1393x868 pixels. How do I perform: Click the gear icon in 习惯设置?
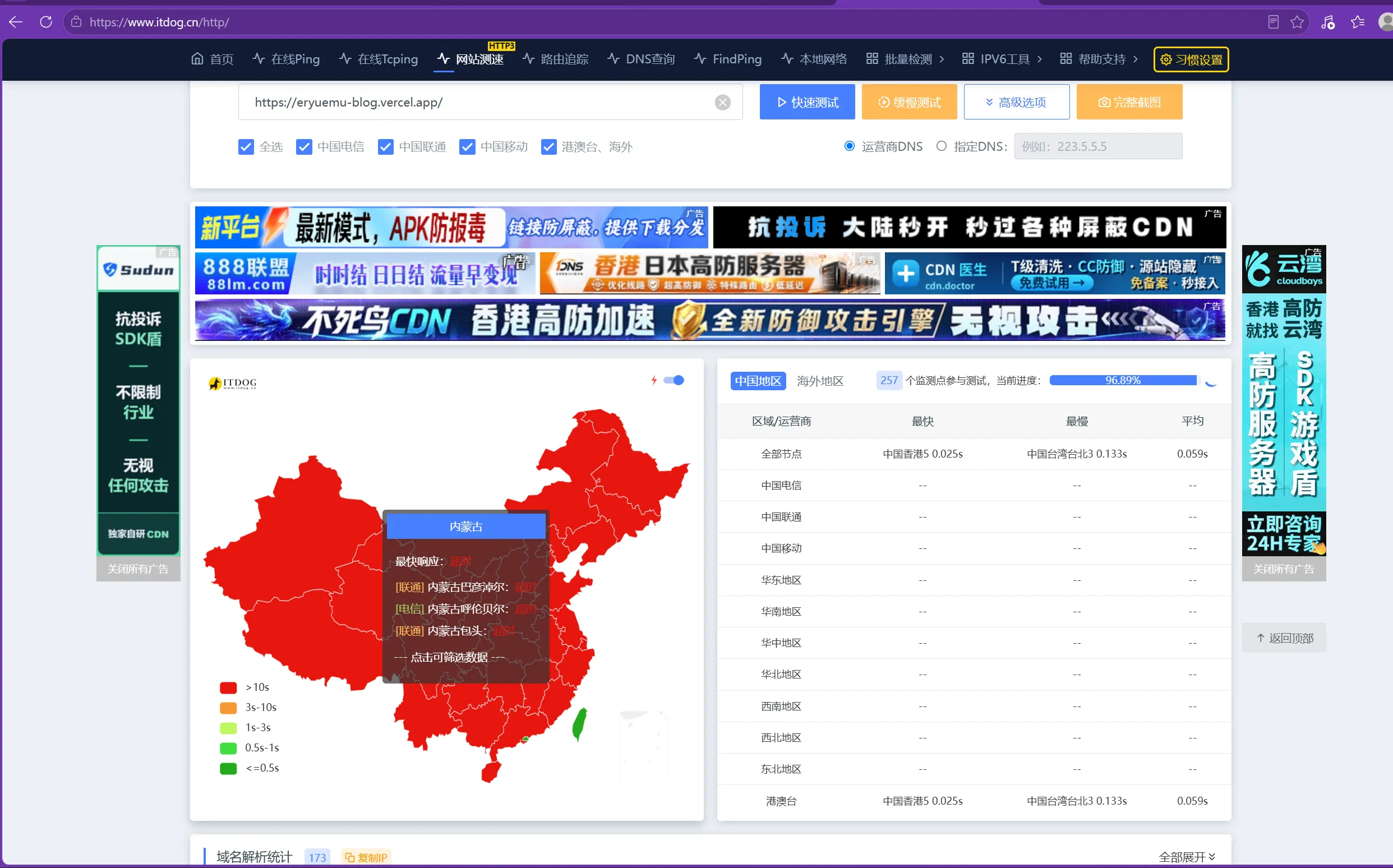tap(1166, 59)
